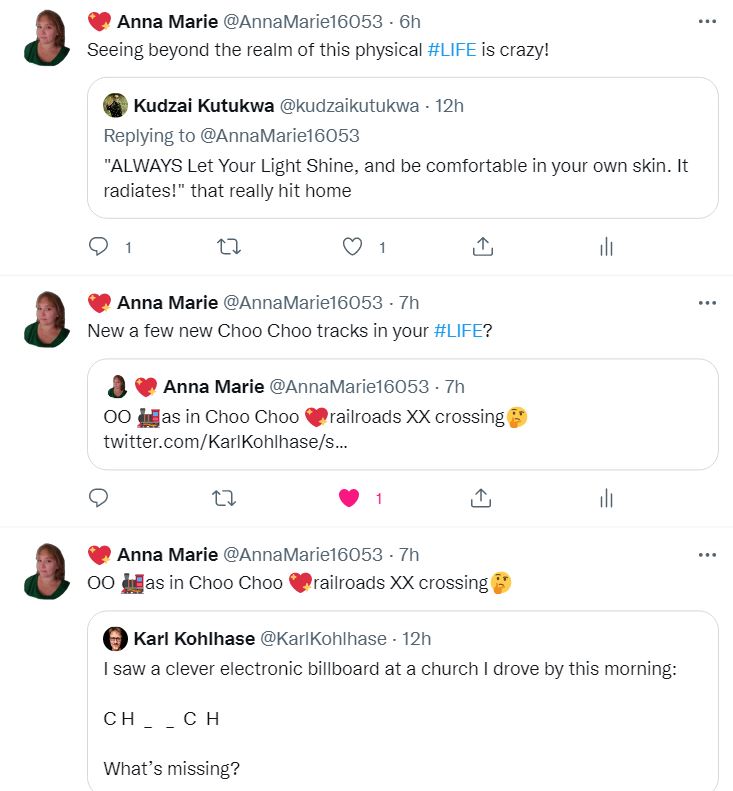The height and width of the screenshot is (791, 733).
Task: Open more options on the first tweet
Action: point(707,21)
